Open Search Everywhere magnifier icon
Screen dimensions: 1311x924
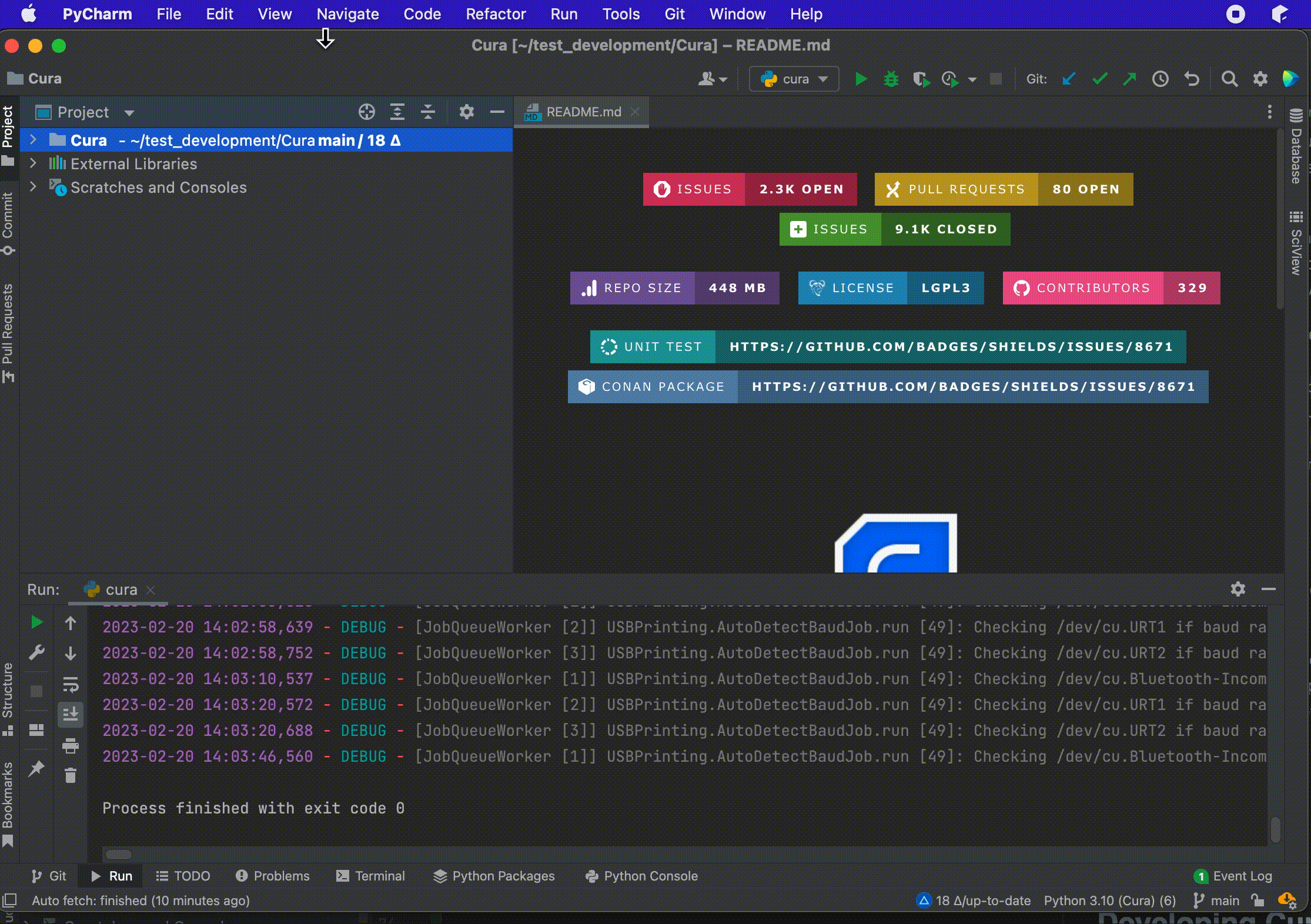point(1229,79)
